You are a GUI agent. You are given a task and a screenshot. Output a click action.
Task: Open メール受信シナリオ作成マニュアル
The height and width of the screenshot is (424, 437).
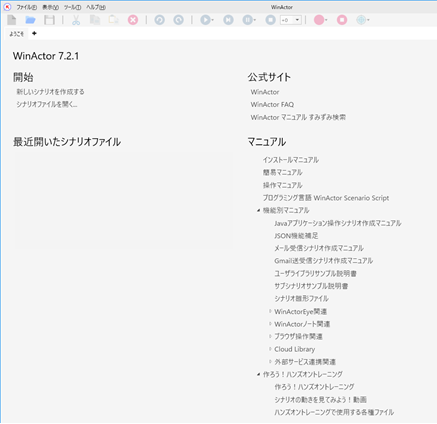(319, 248)
